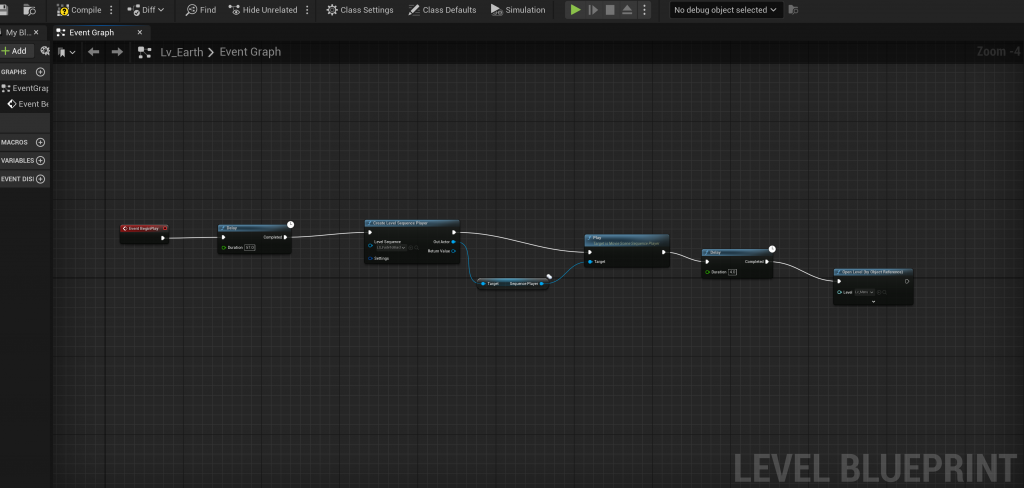Open the Level Sequence asset dropdown
The height and width of the screenshot is (488, 1024).
391,248
